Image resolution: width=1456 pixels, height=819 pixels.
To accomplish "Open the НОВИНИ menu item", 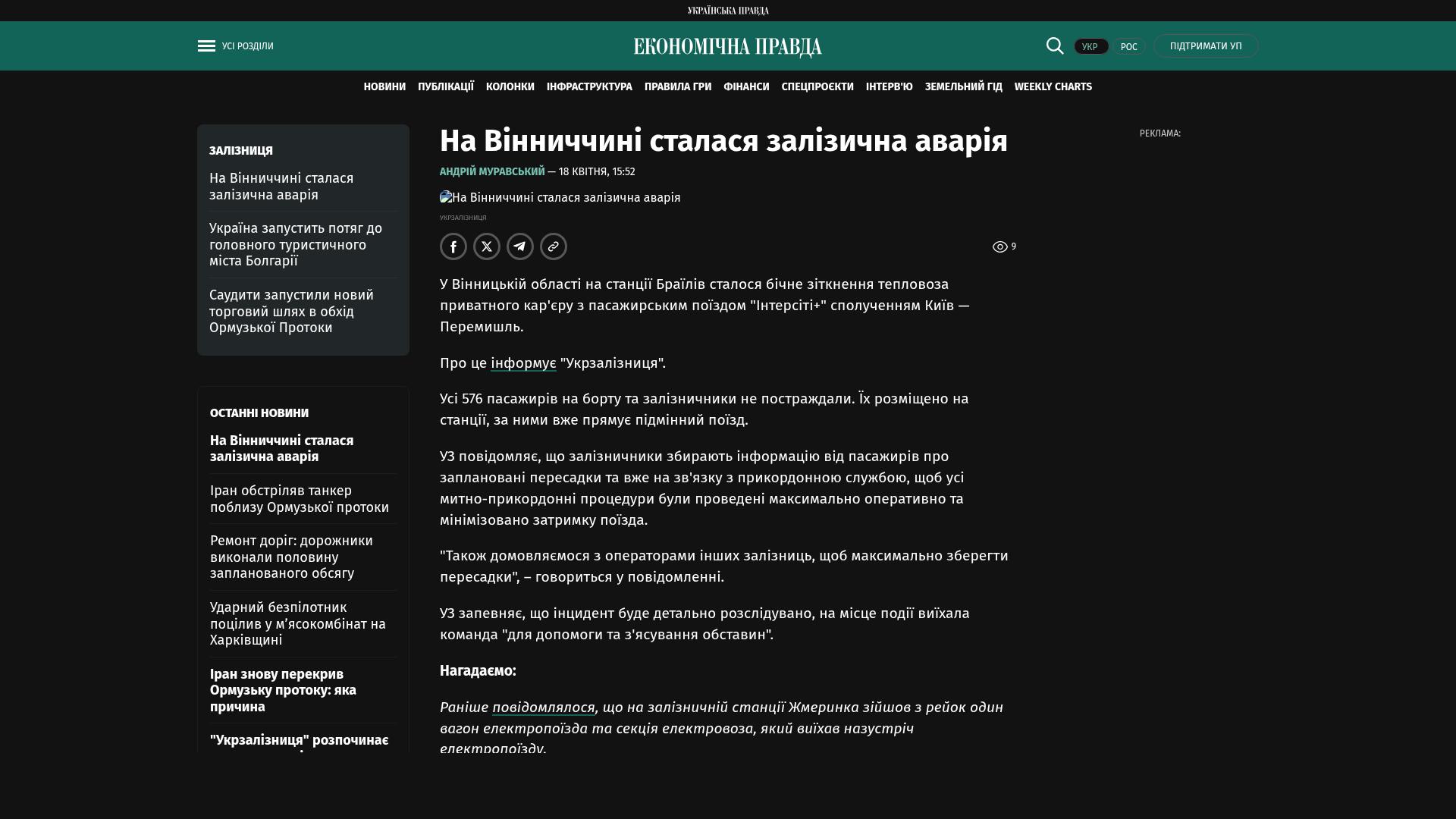I will pyautogui.click(x=384, y=87).
